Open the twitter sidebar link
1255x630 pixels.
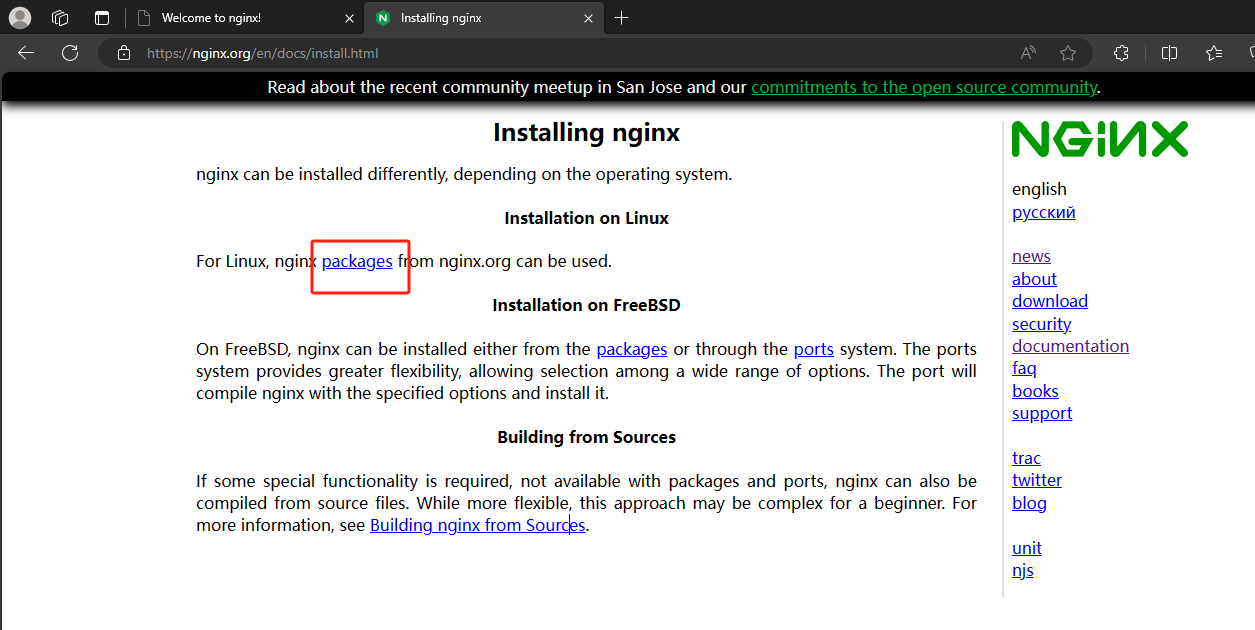tap(1037, 480)
